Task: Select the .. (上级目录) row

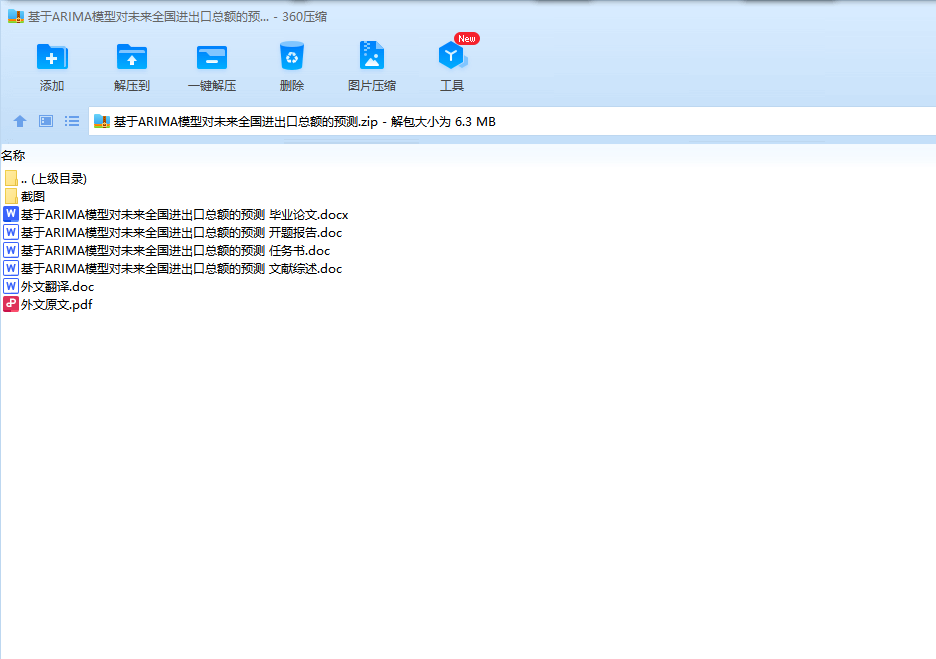Action: [x=54, y=178]
